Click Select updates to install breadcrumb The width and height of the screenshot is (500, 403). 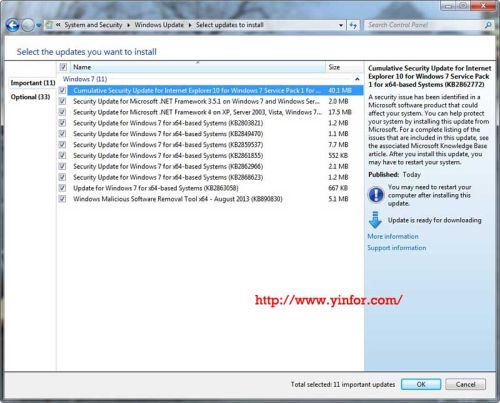(x=229, y=25)
